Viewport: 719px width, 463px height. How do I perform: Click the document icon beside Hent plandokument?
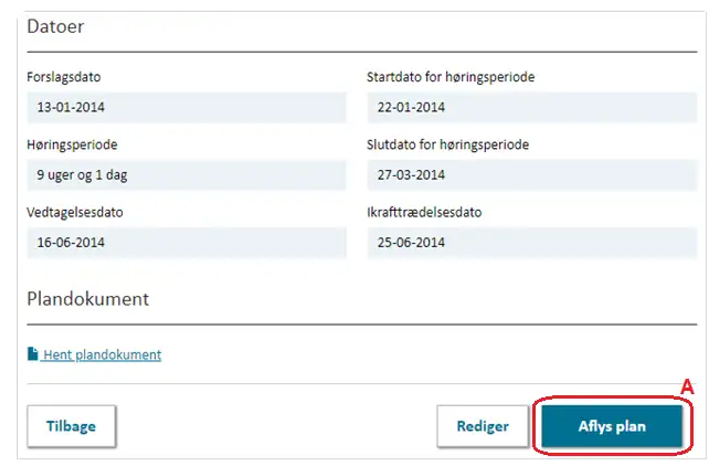[33, 354]
